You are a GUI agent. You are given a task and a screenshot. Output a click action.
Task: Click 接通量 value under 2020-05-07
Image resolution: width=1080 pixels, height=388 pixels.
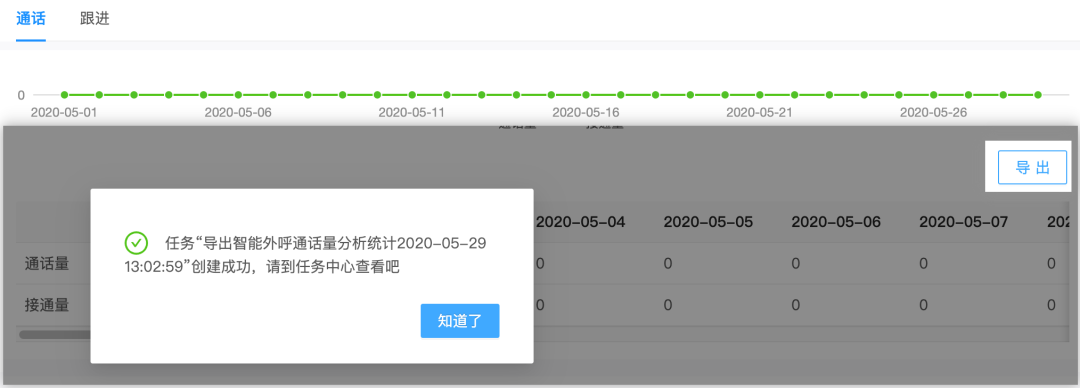point(923,305)
